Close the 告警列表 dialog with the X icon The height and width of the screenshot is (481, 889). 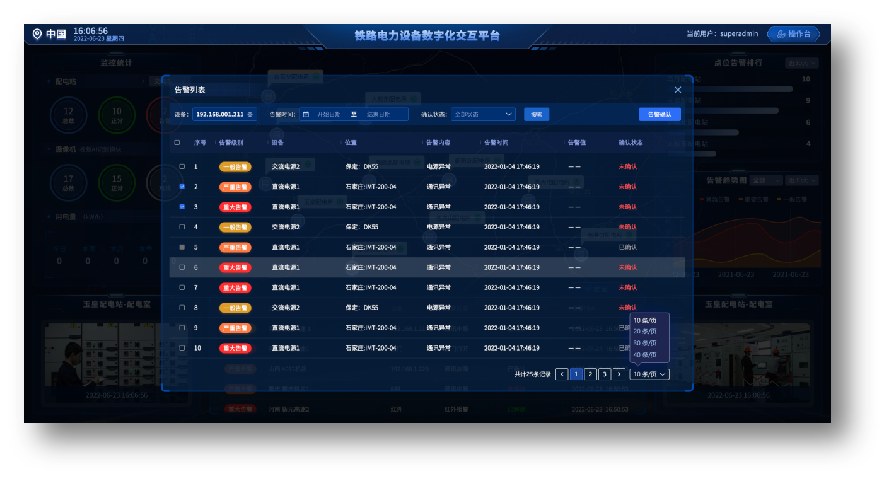click(677, 90)
